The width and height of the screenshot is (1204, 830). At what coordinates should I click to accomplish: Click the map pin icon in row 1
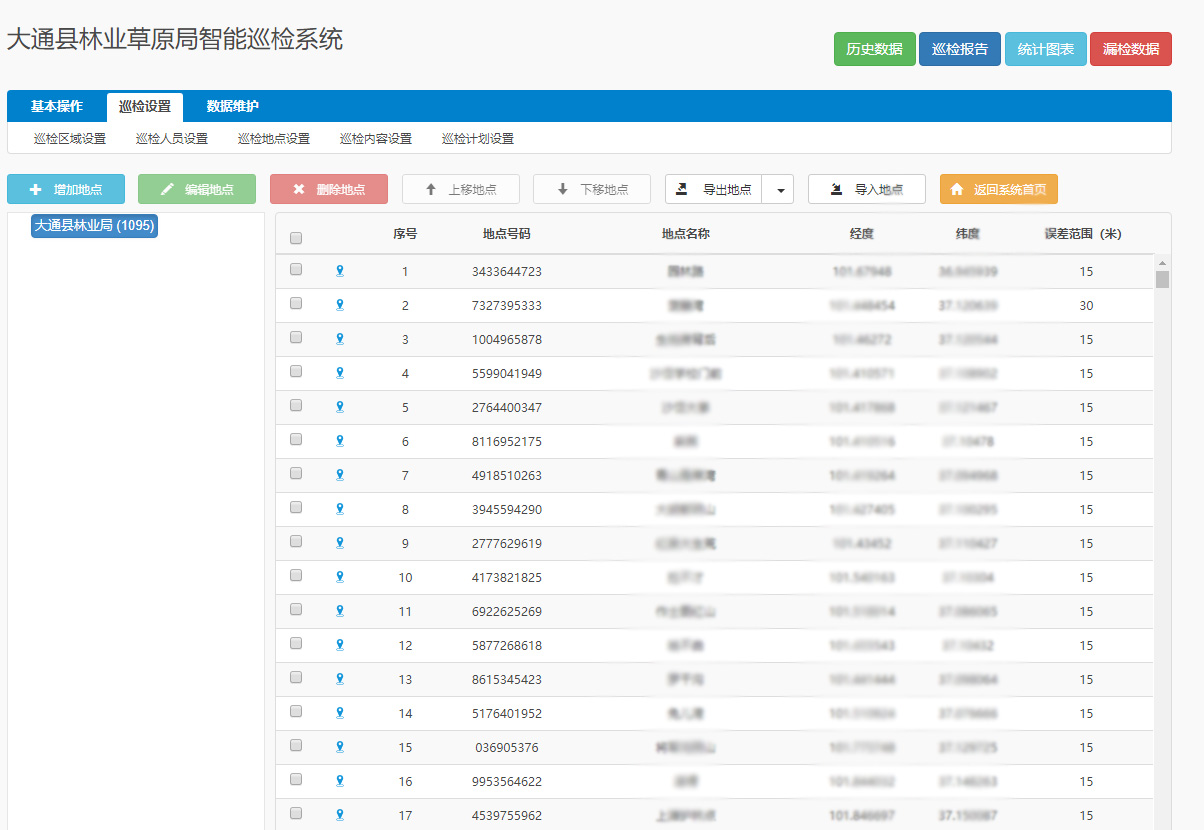(340, 271)
